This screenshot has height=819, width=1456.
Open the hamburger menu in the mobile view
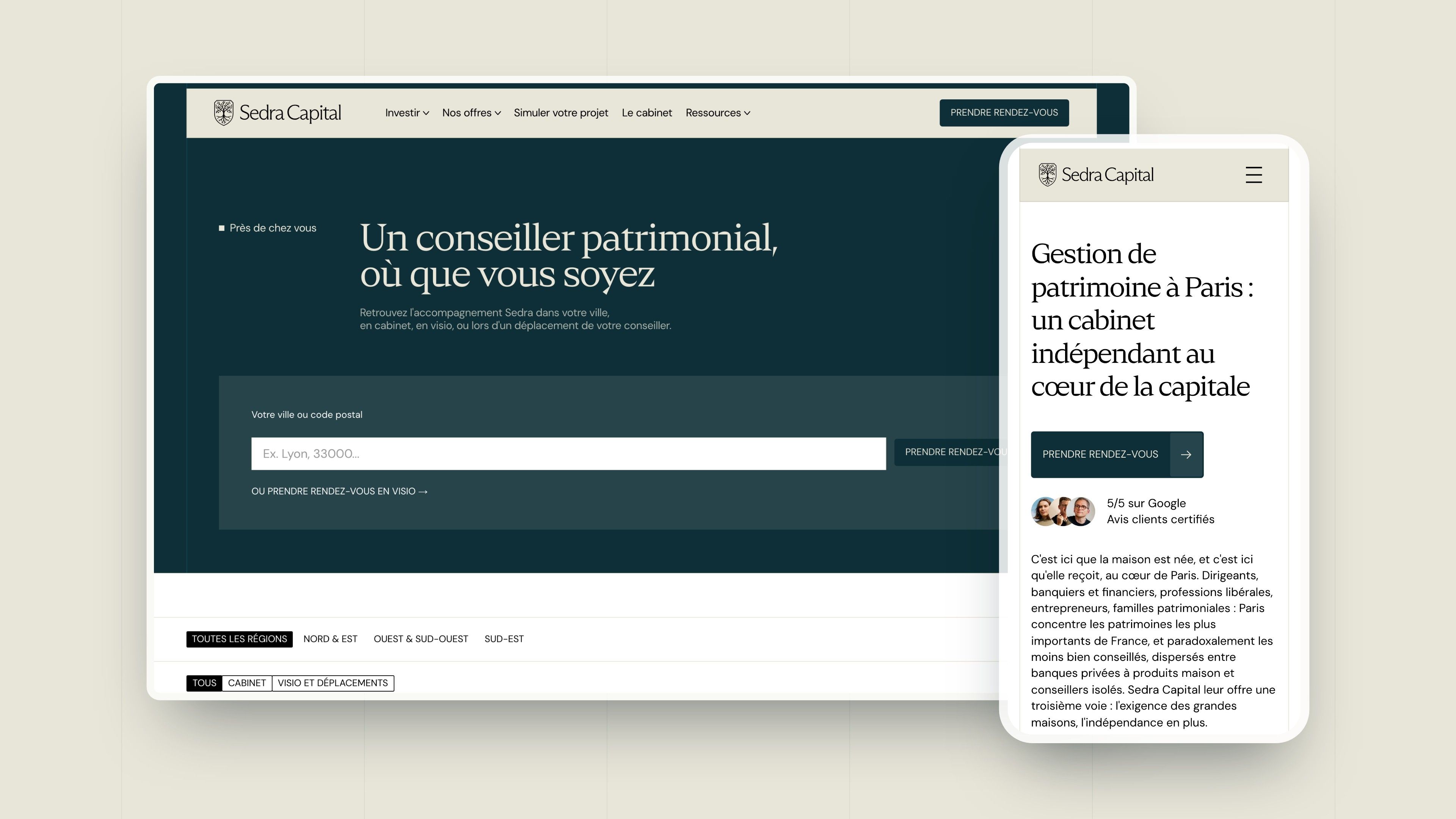click(x=1254, y=175)
